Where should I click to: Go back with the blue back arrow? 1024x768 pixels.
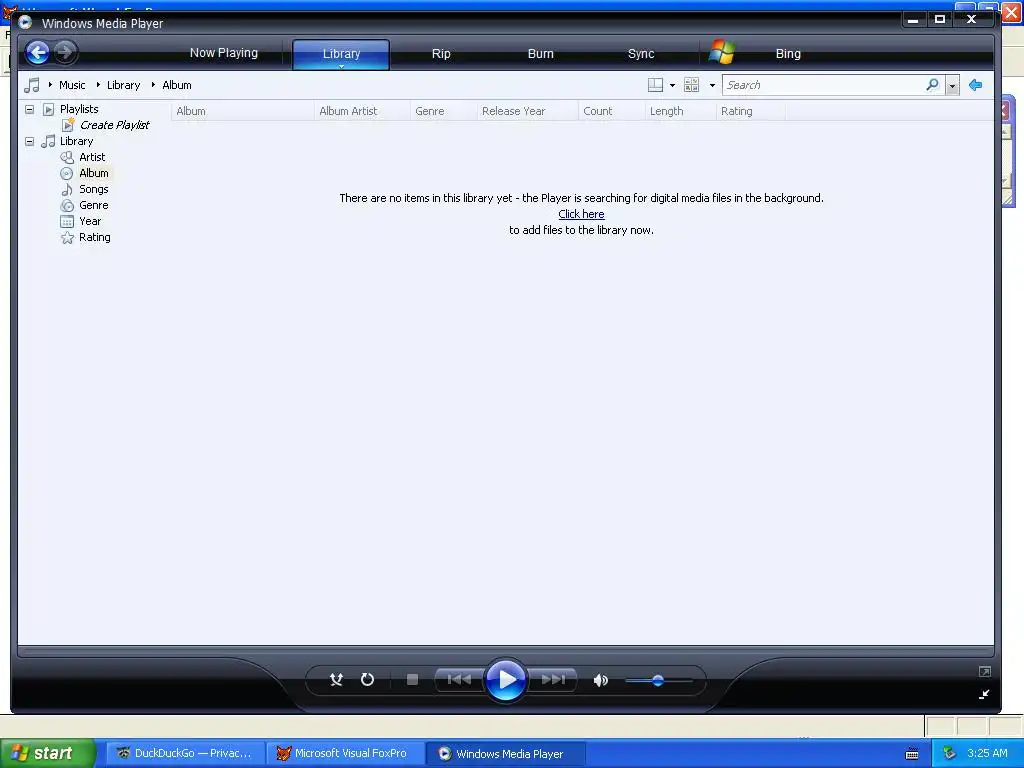click(37, 53)
